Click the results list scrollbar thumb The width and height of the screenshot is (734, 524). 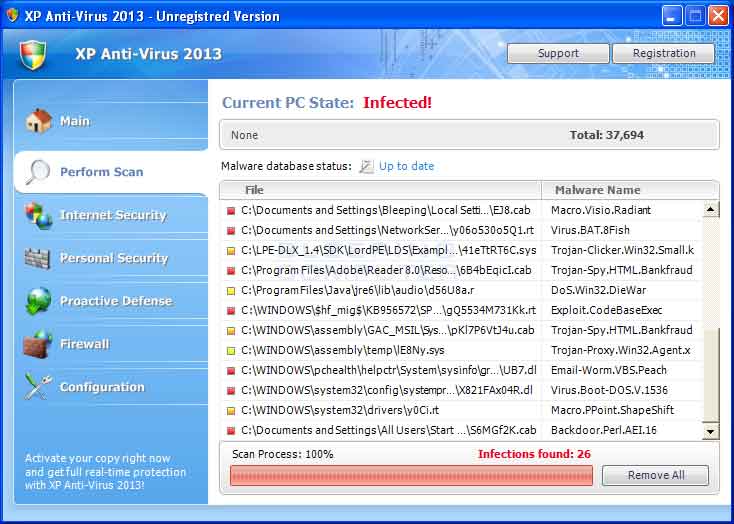(x=711, y=376)
